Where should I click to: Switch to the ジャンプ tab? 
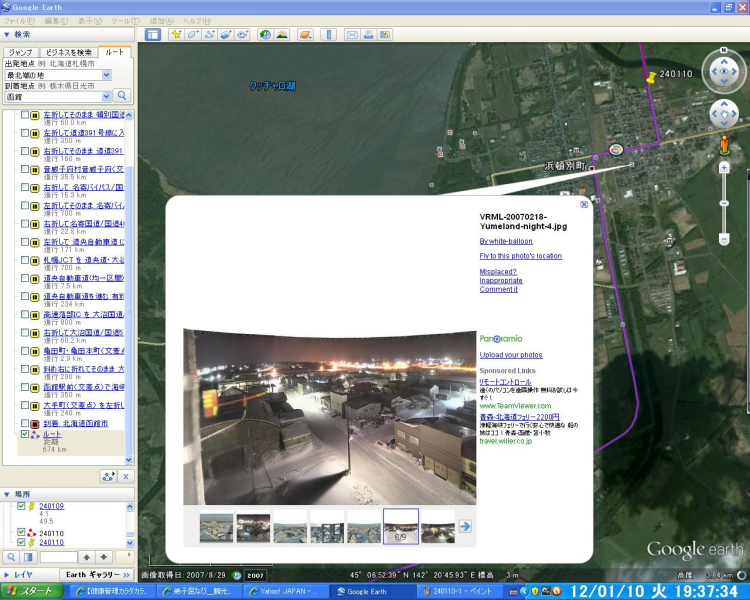point(21,52)
